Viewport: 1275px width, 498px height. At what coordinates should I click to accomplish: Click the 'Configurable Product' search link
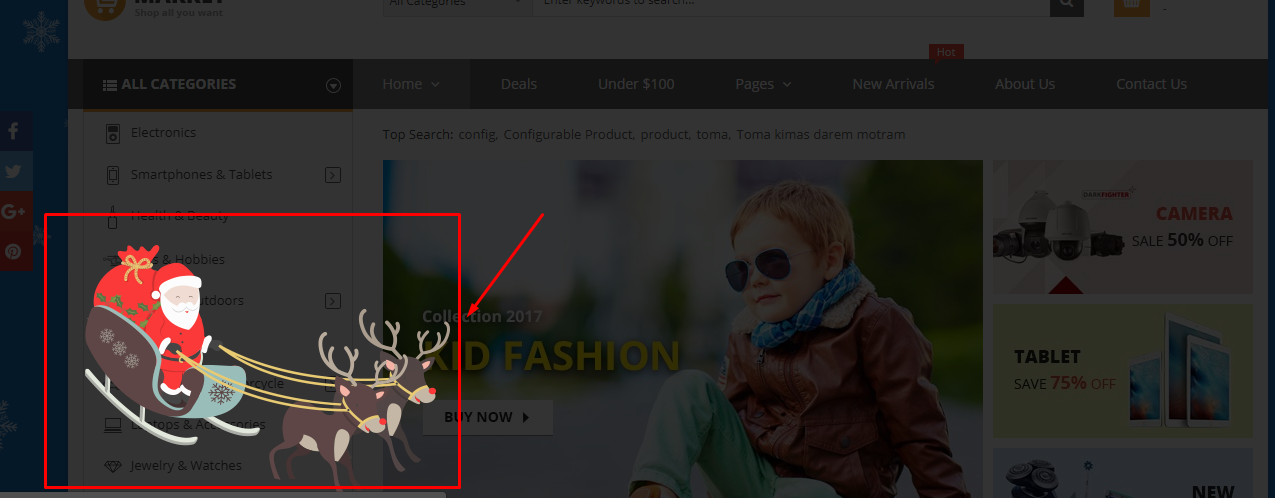click(568, 134)
